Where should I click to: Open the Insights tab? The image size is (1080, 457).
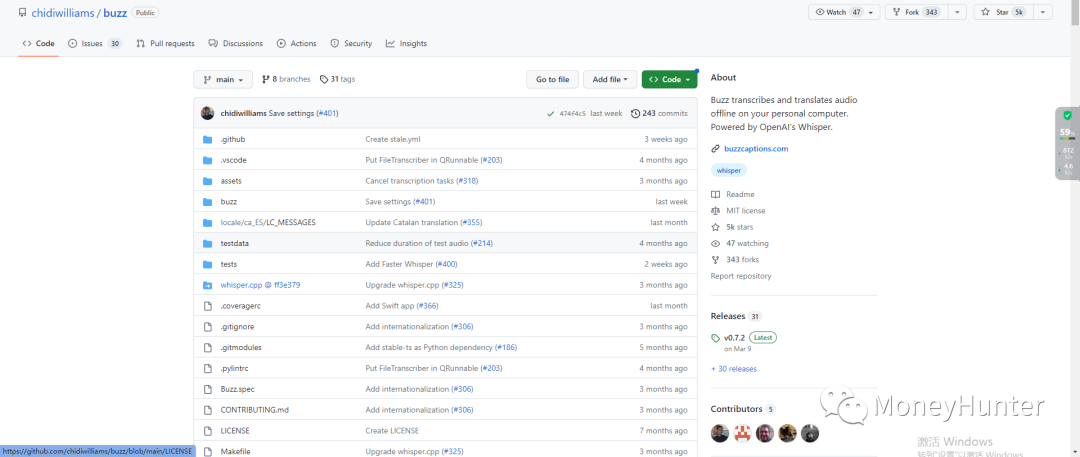pos(406,43)
